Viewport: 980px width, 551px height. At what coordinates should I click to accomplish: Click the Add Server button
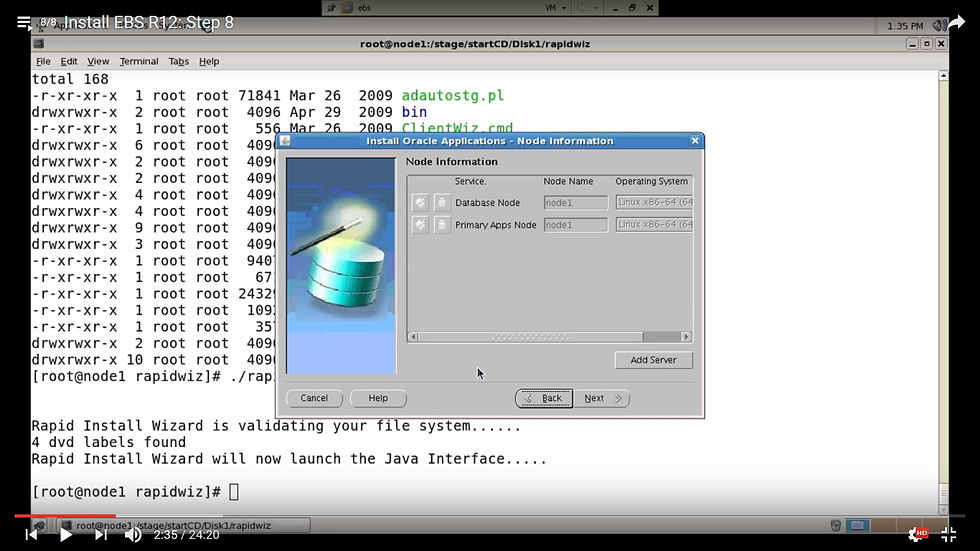pyautogui.click(x=653, y=360)
